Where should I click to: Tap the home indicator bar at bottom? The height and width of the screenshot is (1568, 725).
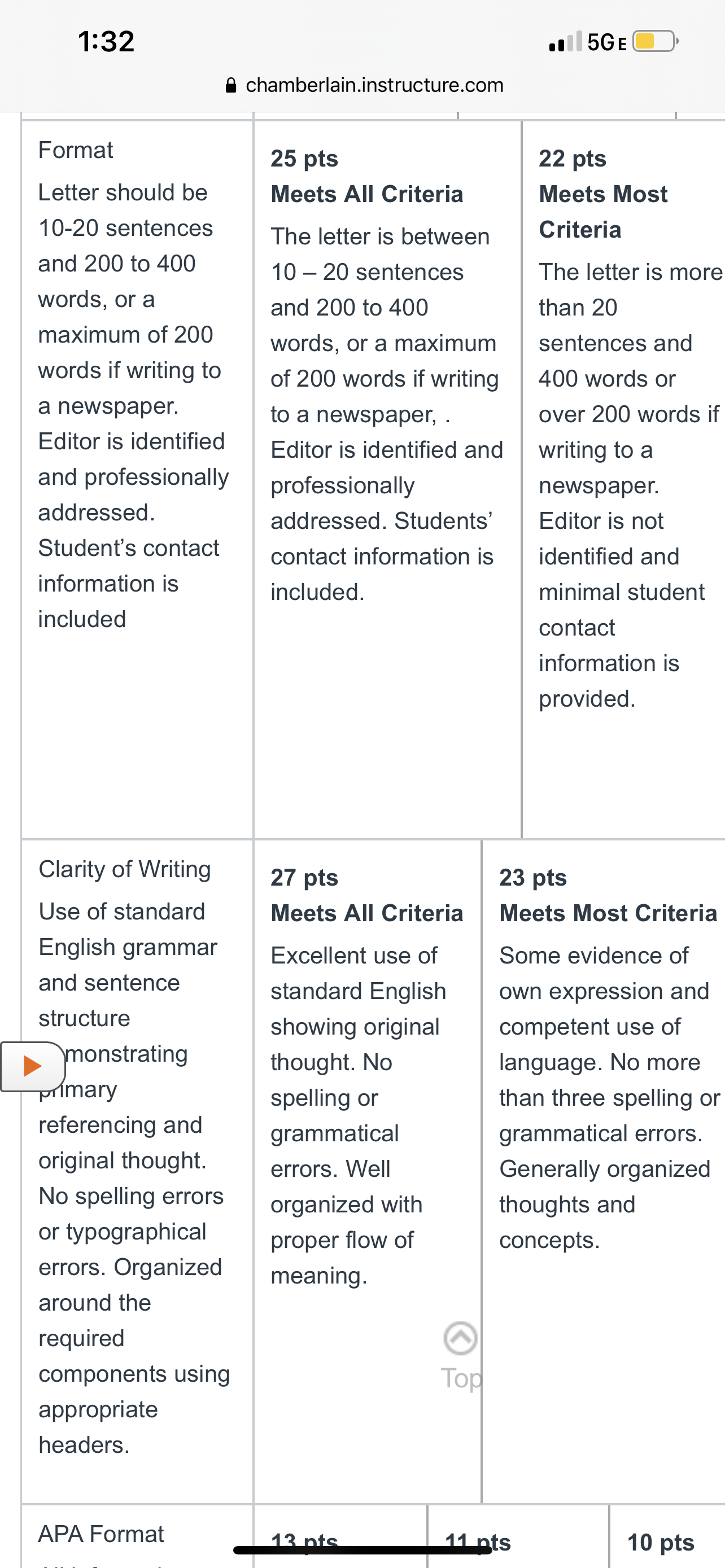click(x=363, y=1550)
